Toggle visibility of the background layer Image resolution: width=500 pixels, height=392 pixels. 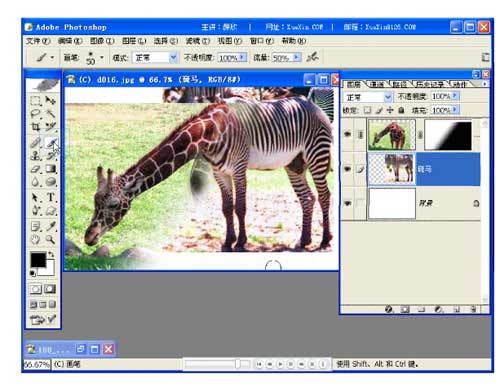[x=348, y=203]
